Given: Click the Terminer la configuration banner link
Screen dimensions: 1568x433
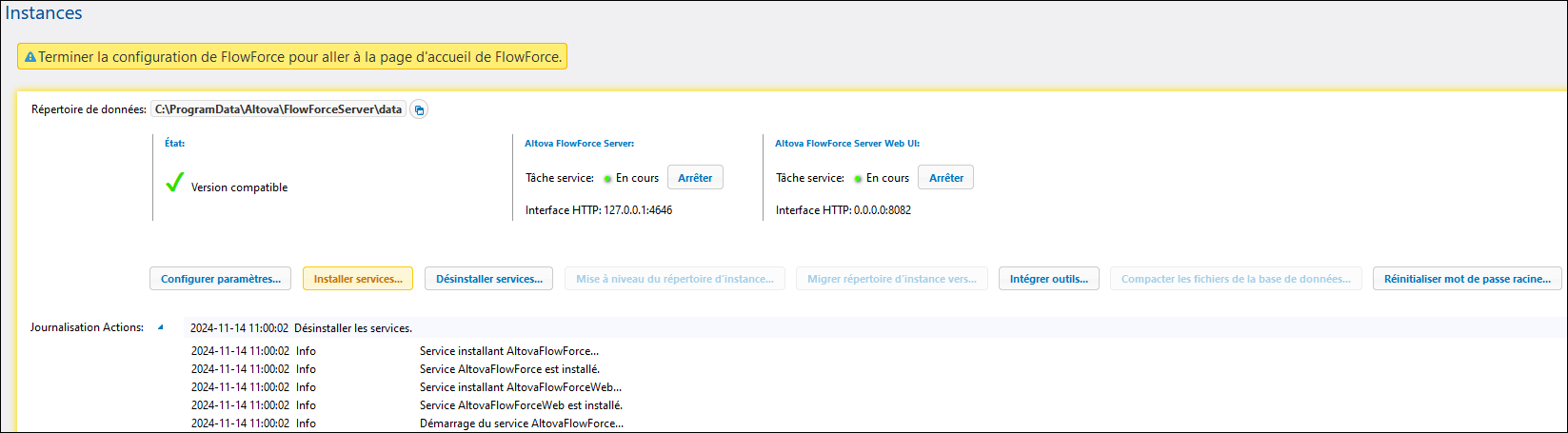Looking at the screenshot, I should pyautogui.click(x=299, y=57).
